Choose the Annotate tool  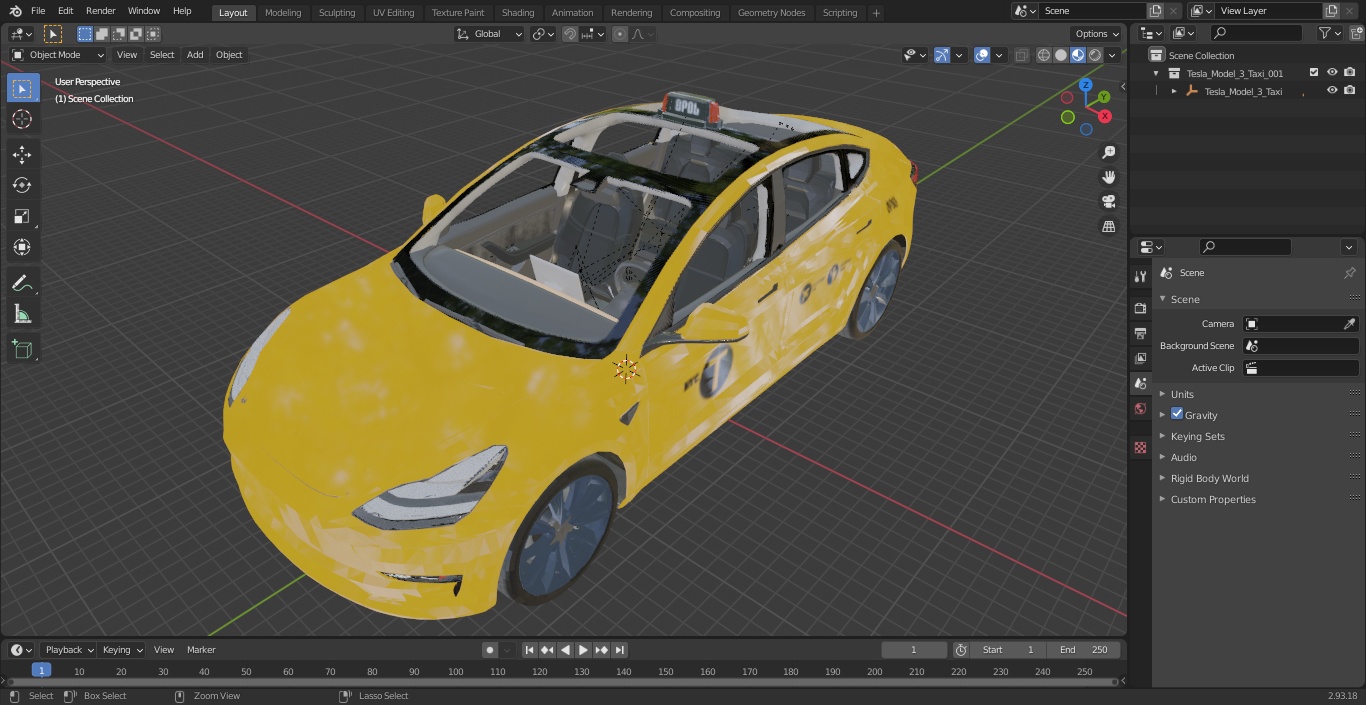[22, 283]
